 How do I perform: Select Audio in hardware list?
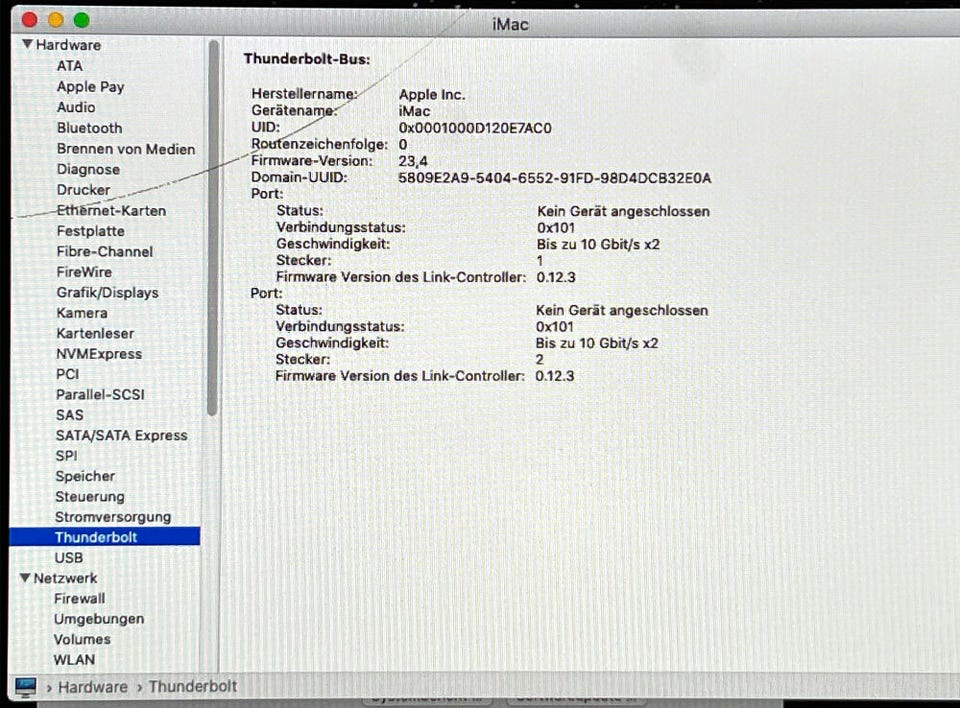click(x=76, y=107)
